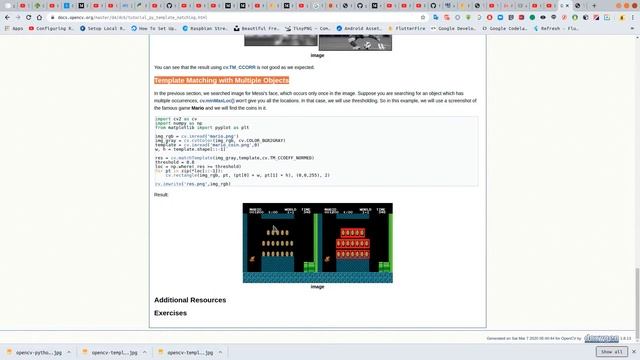Expand the bookmarks bar overflow chevron
The image size is (640, 360).
pyautogui.click(x=632, y=29)
